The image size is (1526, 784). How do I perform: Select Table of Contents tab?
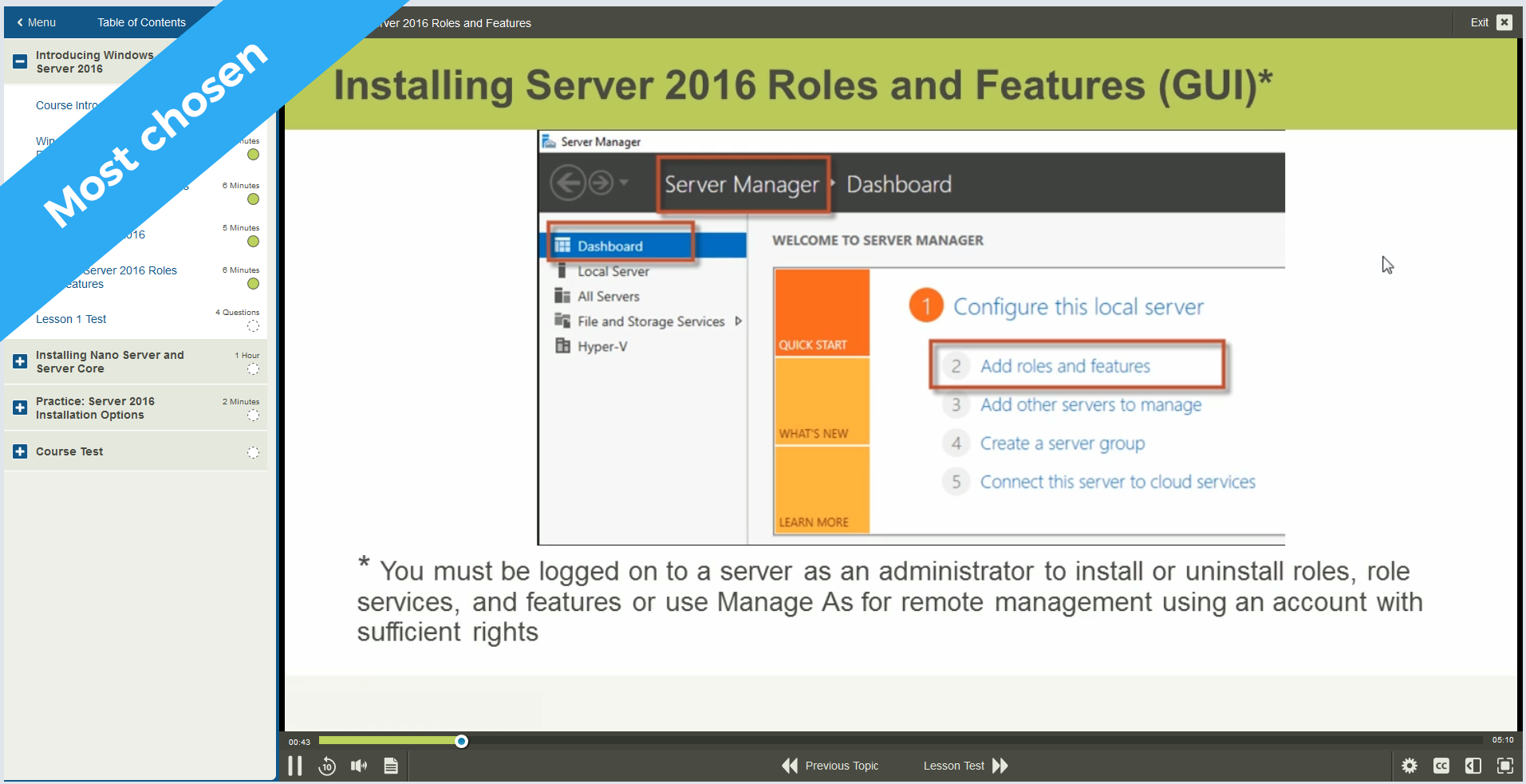[x=142, y=22]
